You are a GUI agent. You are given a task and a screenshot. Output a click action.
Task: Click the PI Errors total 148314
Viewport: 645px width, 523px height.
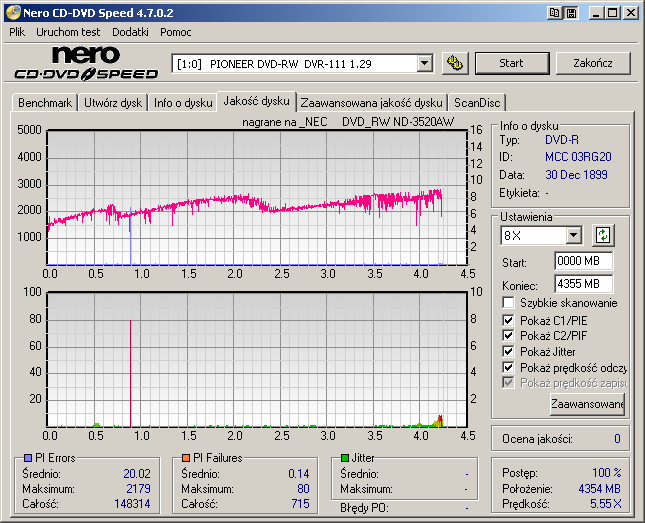132,504
